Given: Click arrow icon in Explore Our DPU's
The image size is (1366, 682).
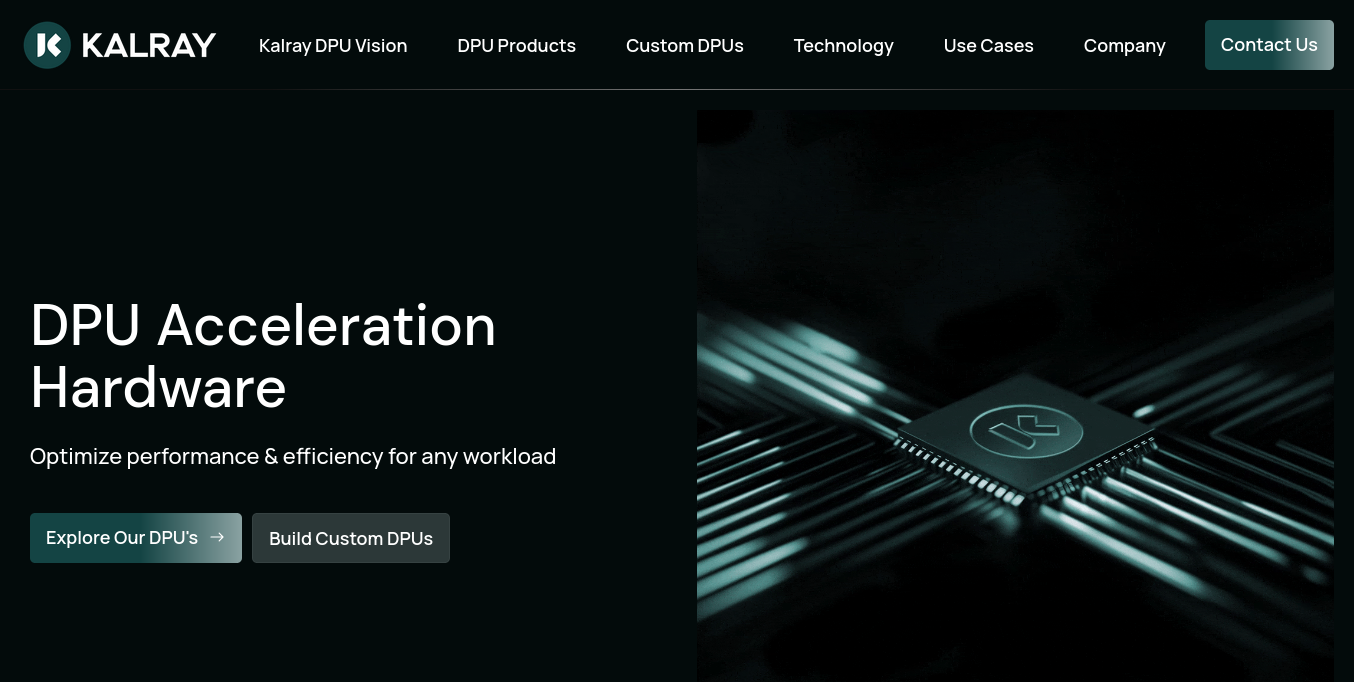Looking at the screenshot, I should pos(217,538).
